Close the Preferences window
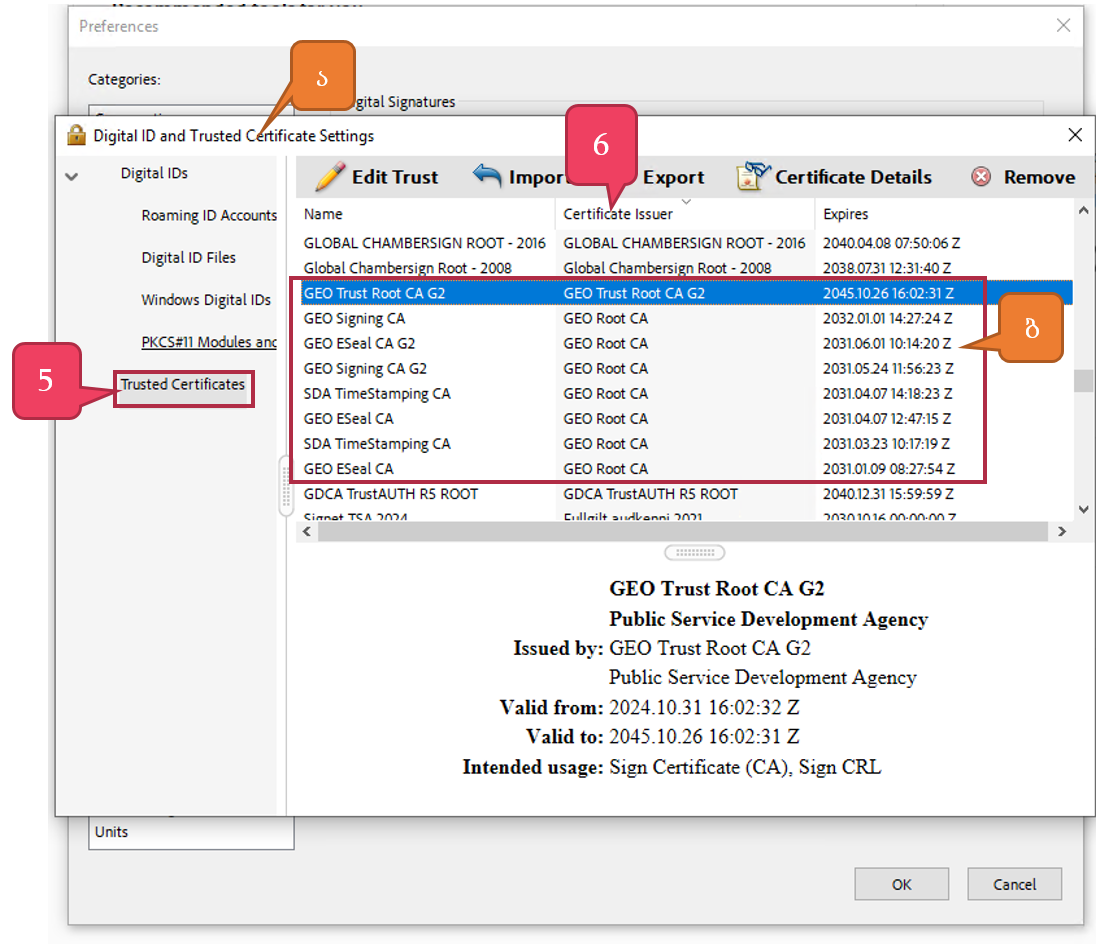This screenshot has width=1113, height=945. [1063, 26]
